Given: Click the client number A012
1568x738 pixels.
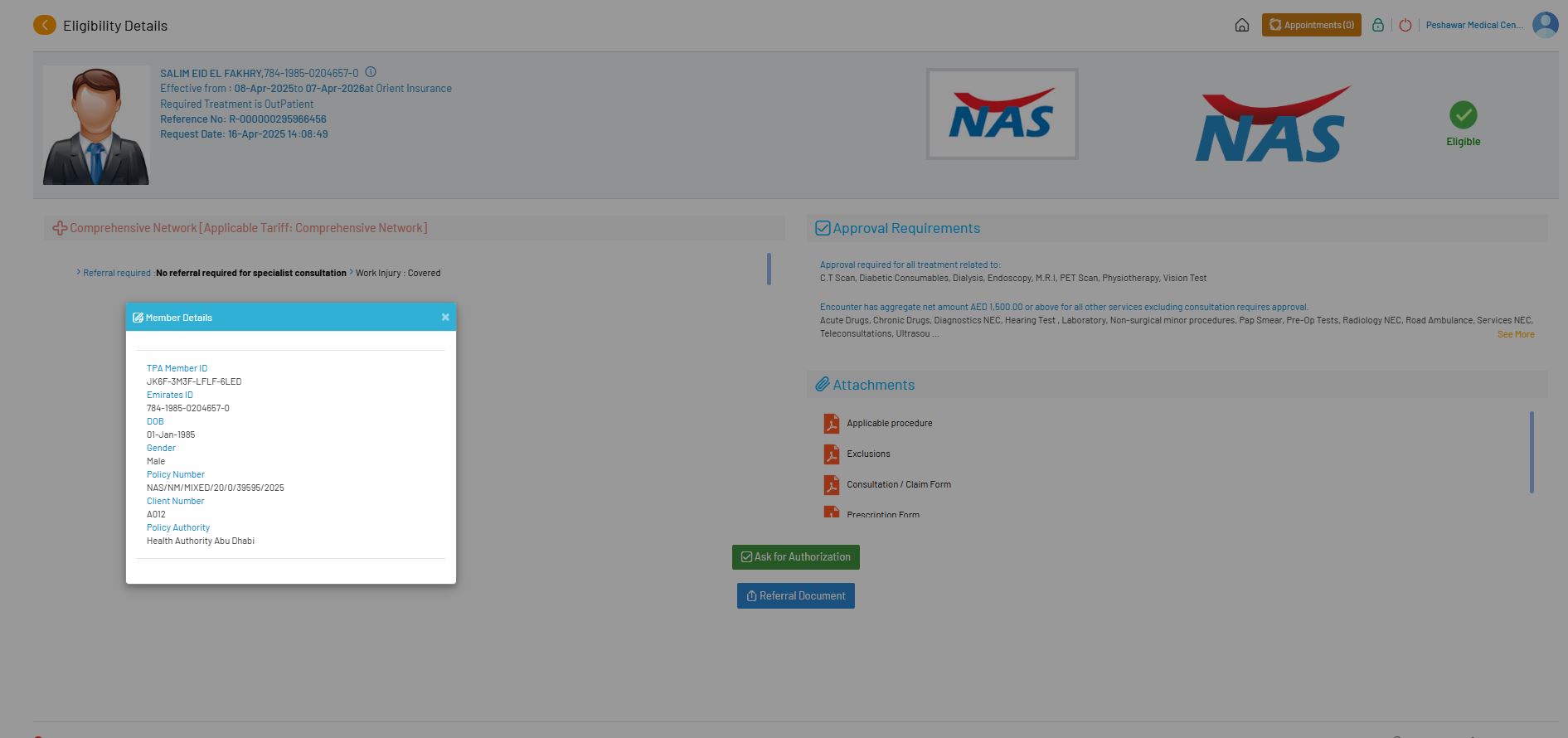Looking at the screenshot, I should pos(156,514).
